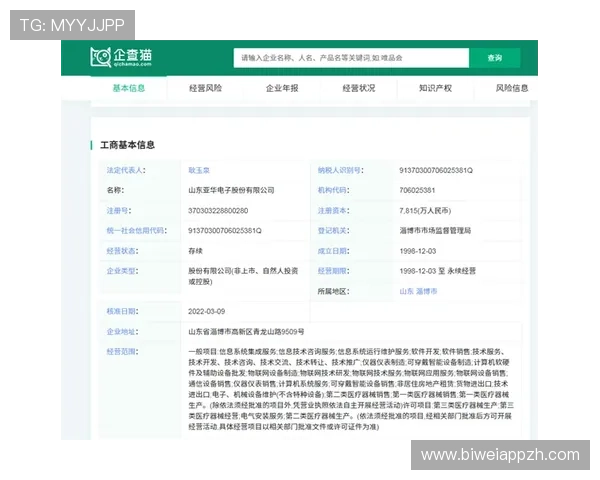The image size is (600, 480).
Task: Select registration authority 淄博市市场监督管理局
Action: (435, 231)
